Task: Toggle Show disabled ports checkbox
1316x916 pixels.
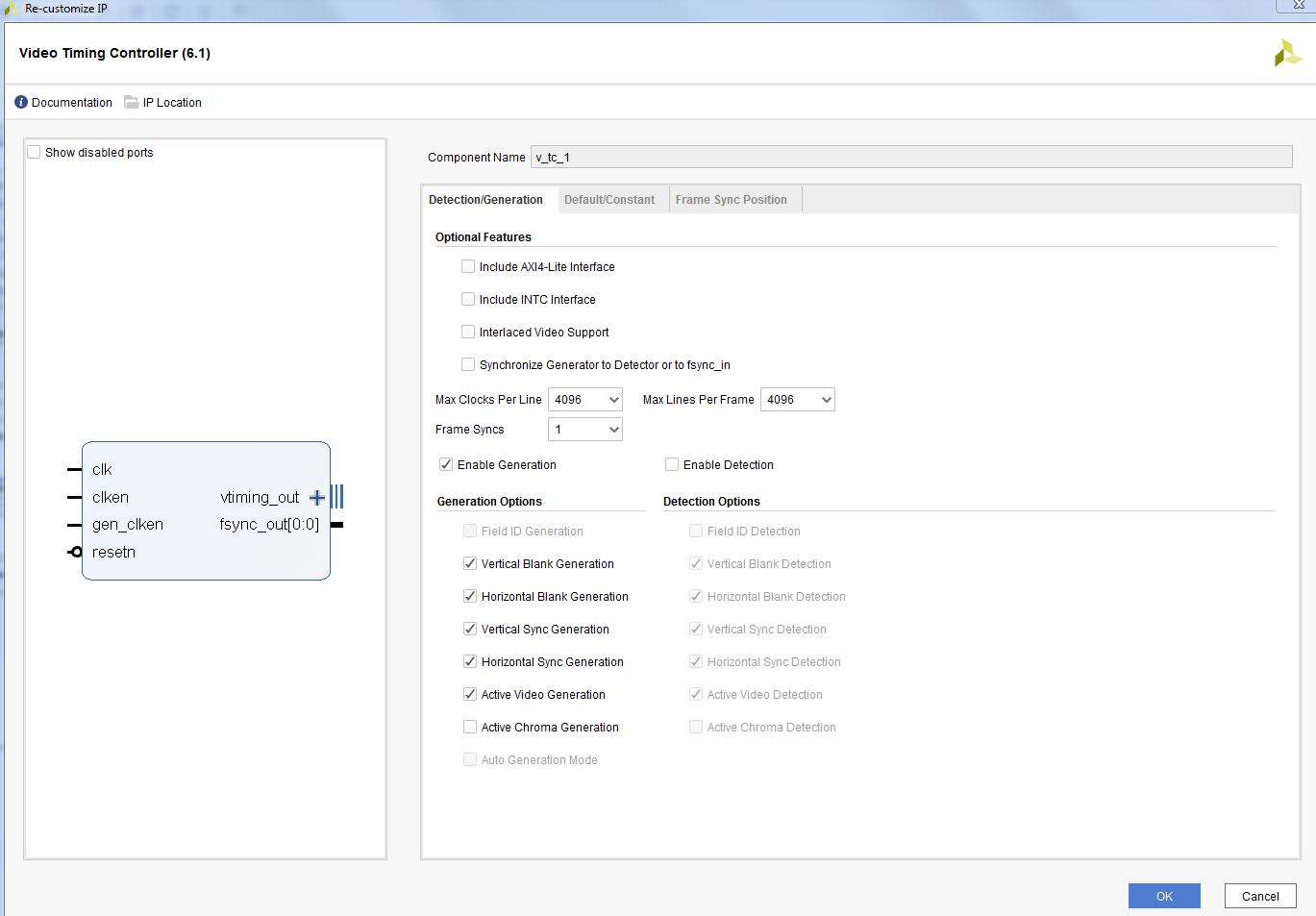Action: (35, 153)
